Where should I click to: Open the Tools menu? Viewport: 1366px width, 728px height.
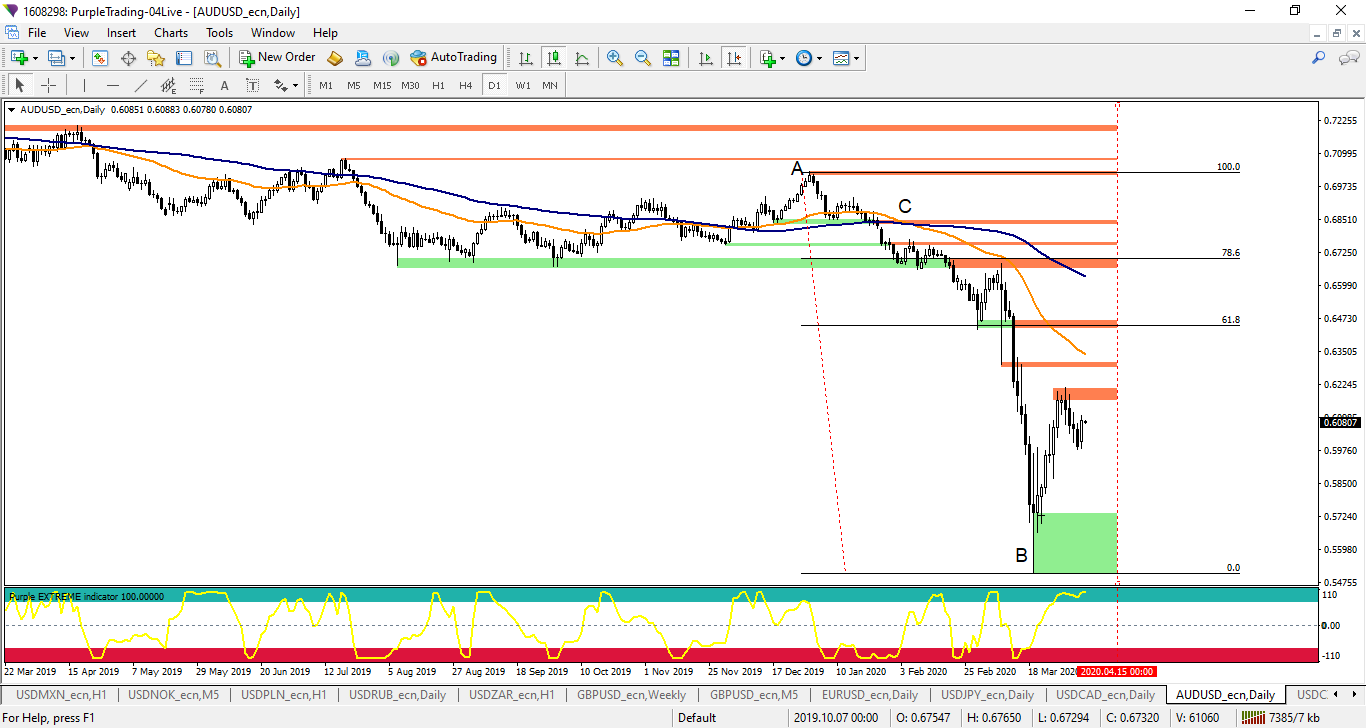point(219,33)
